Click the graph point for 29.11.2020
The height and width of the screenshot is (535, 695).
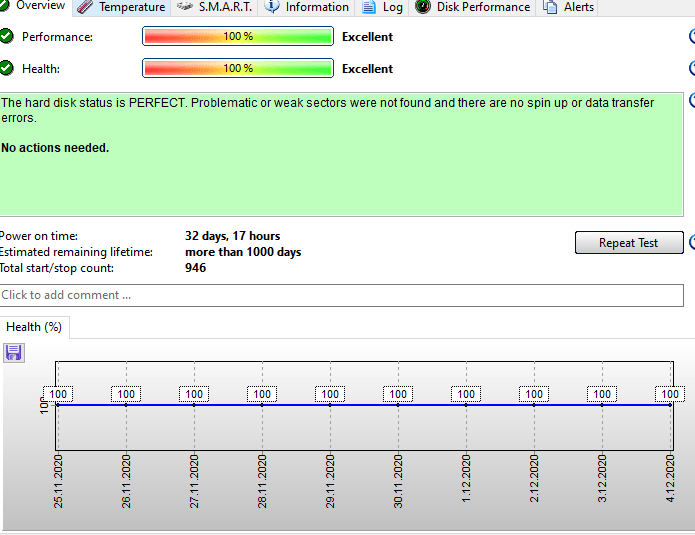pos(330,405)
